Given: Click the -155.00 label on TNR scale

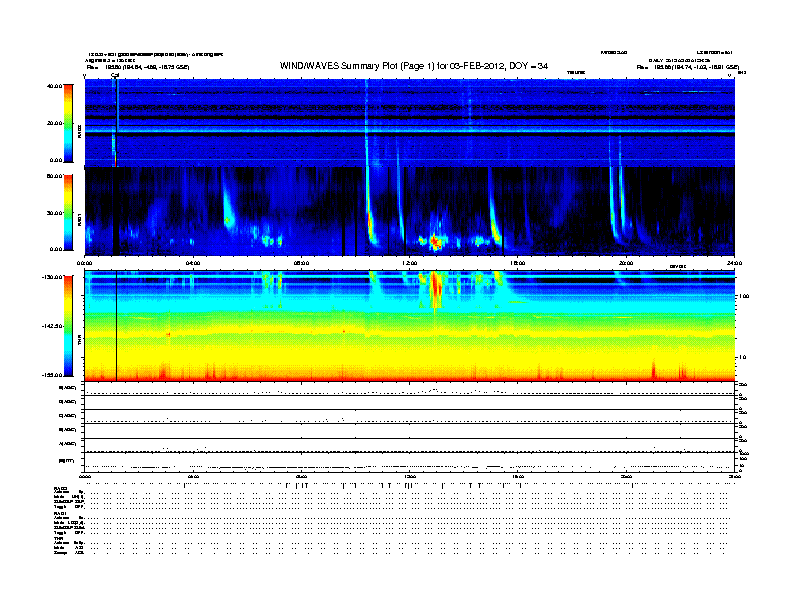Looking at the screenshot, I should click(x=52, y=375).
